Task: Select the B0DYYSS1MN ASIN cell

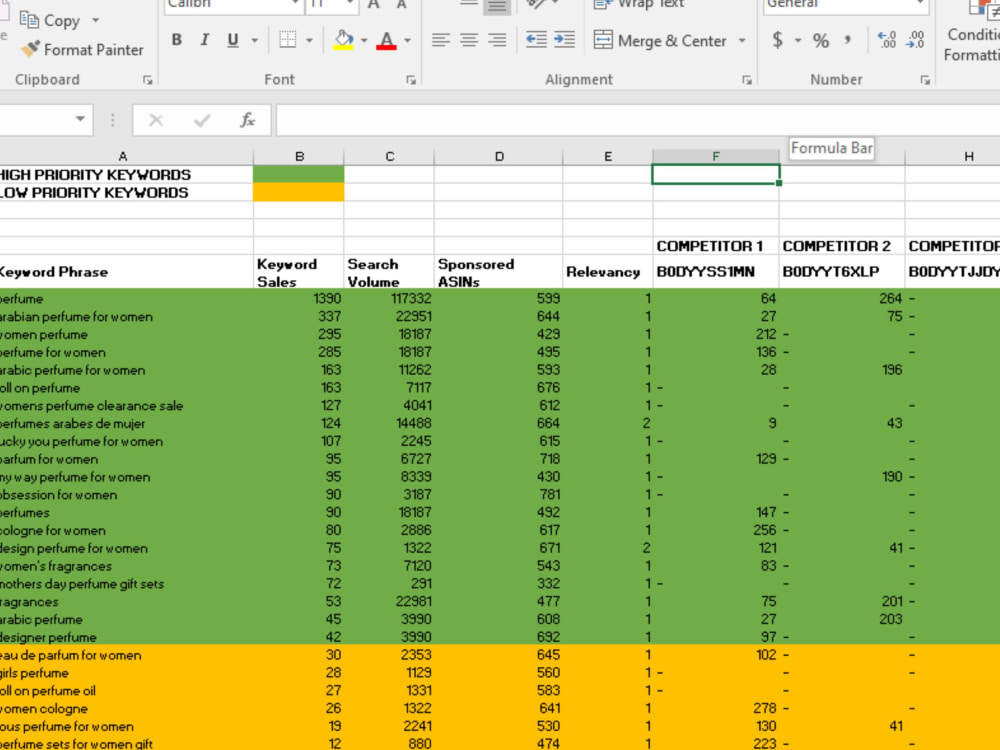Action: (x=716, y=272)
